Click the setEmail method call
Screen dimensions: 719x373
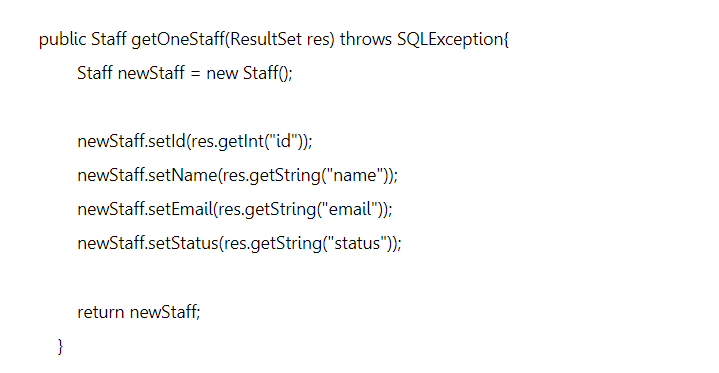pos(180,209)
